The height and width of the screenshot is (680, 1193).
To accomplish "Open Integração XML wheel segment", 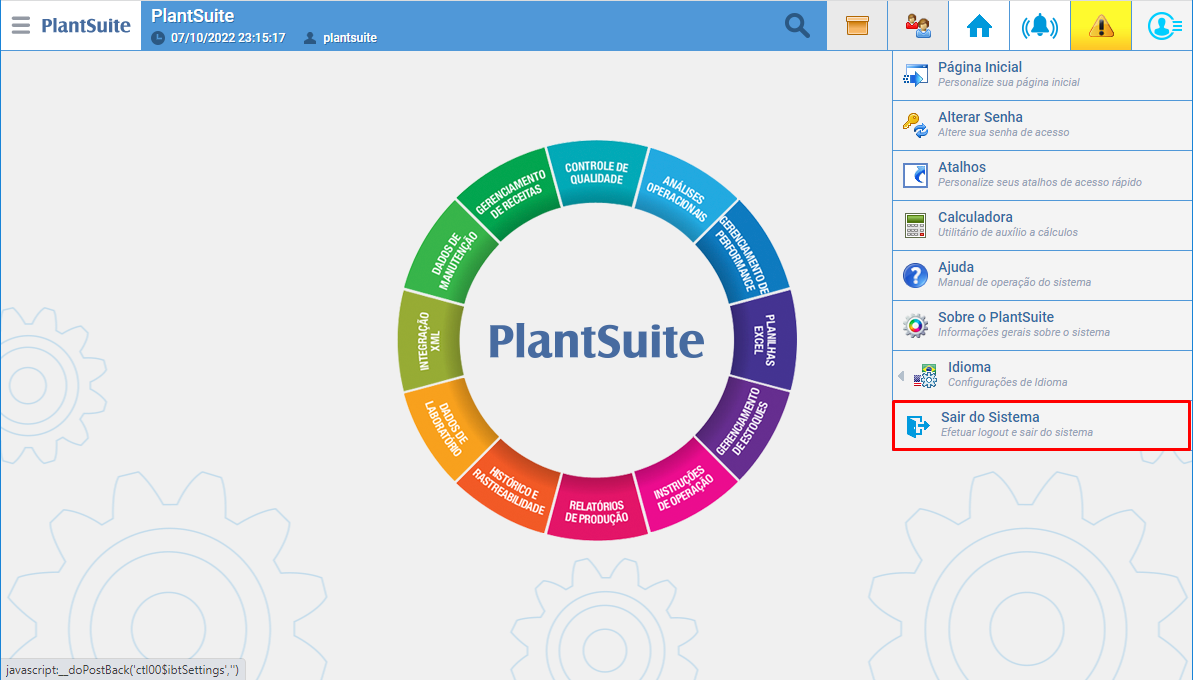I will click(x=430, y=340).
